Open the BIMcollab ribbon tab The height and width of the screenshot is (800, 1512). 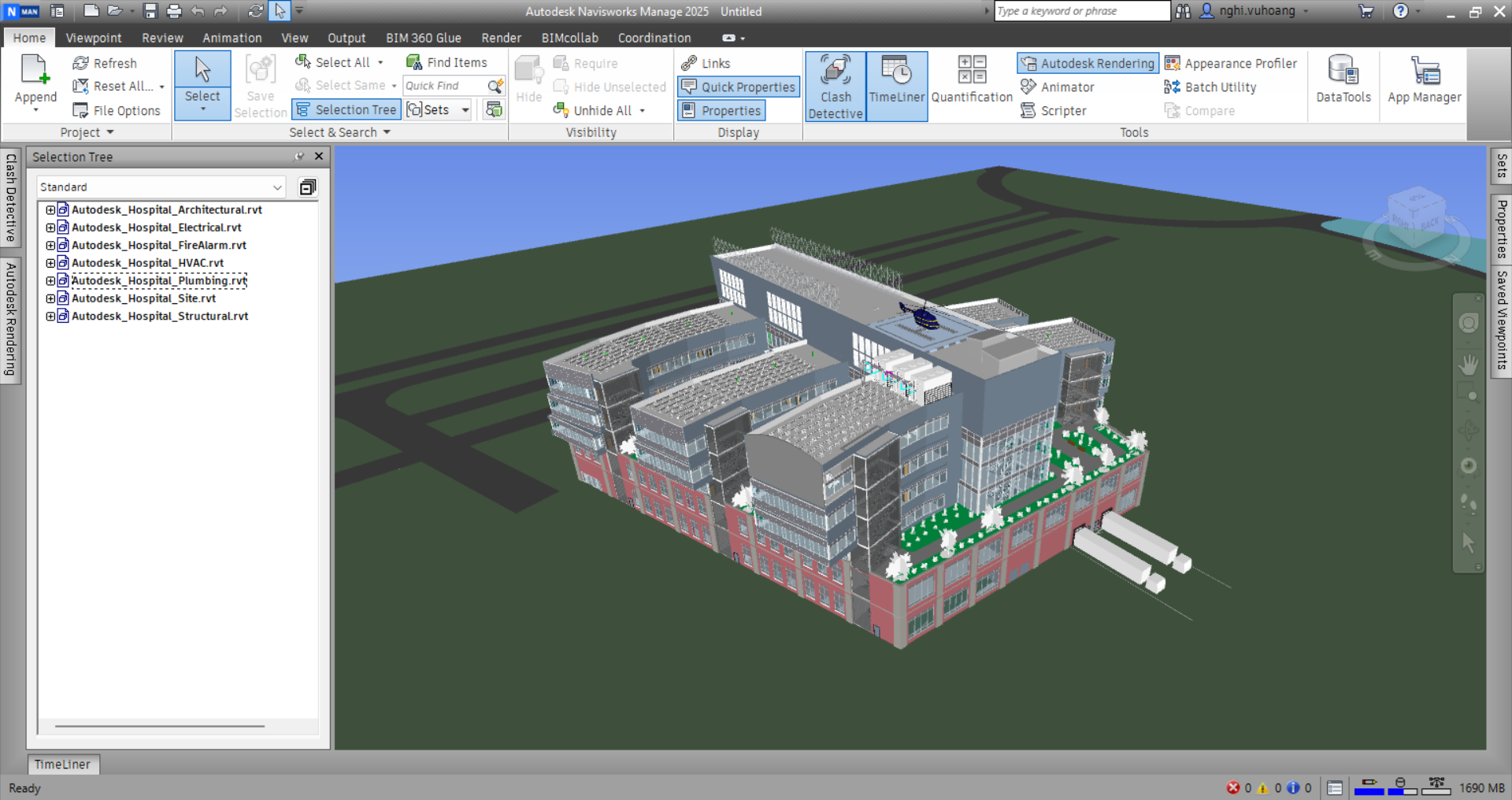[x=569, y=38]
